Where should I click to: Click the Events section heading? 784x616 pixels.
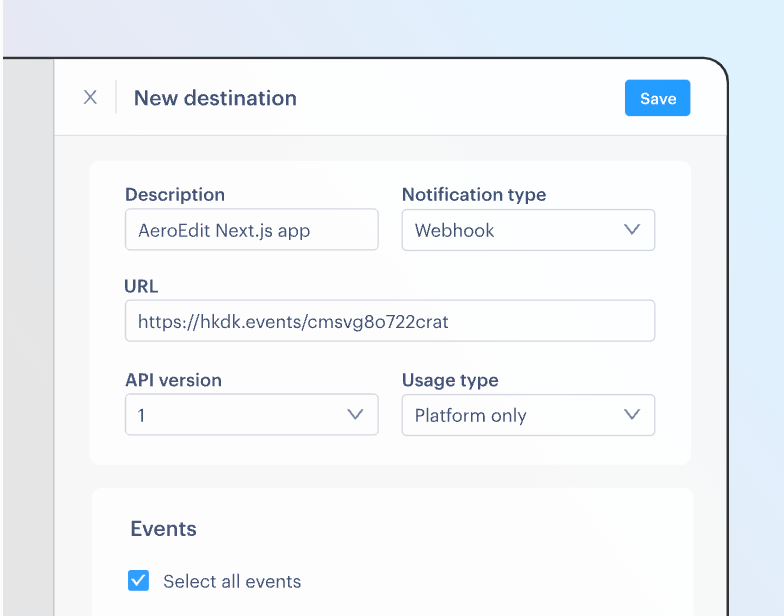(x=164, y=528)
